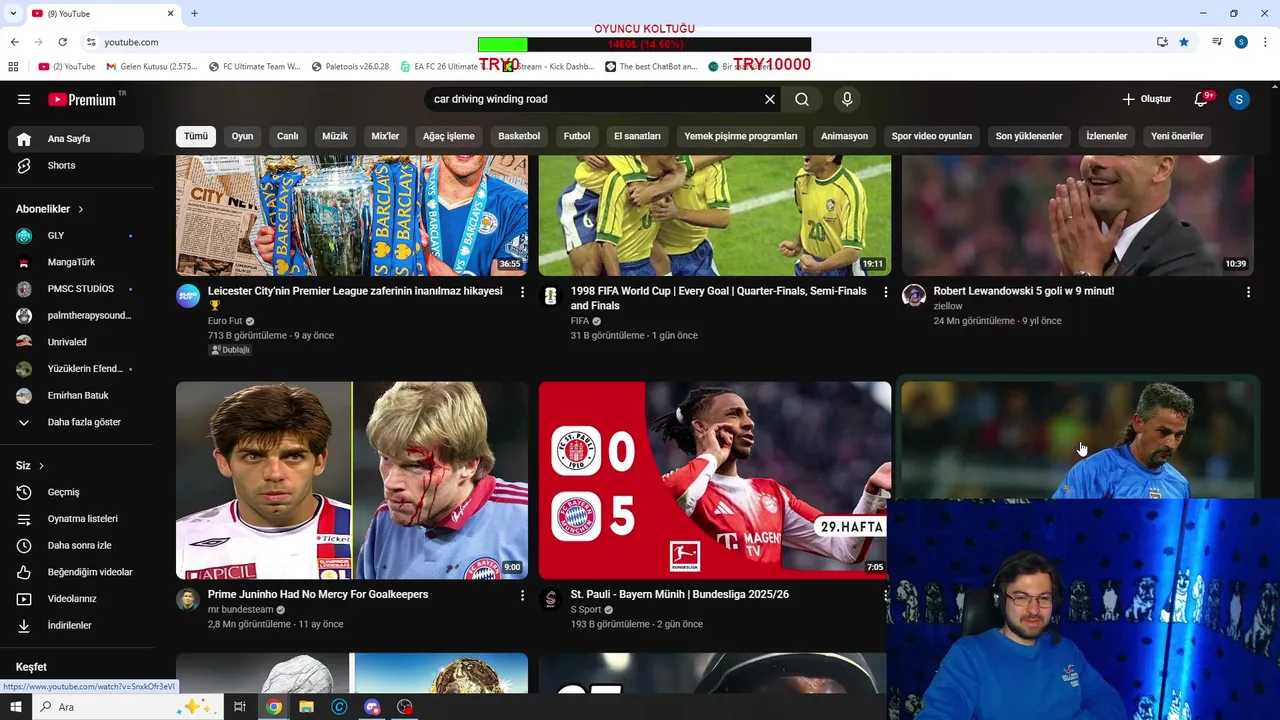Open File Explorer from the taskbar

click(x=306, y=707)
